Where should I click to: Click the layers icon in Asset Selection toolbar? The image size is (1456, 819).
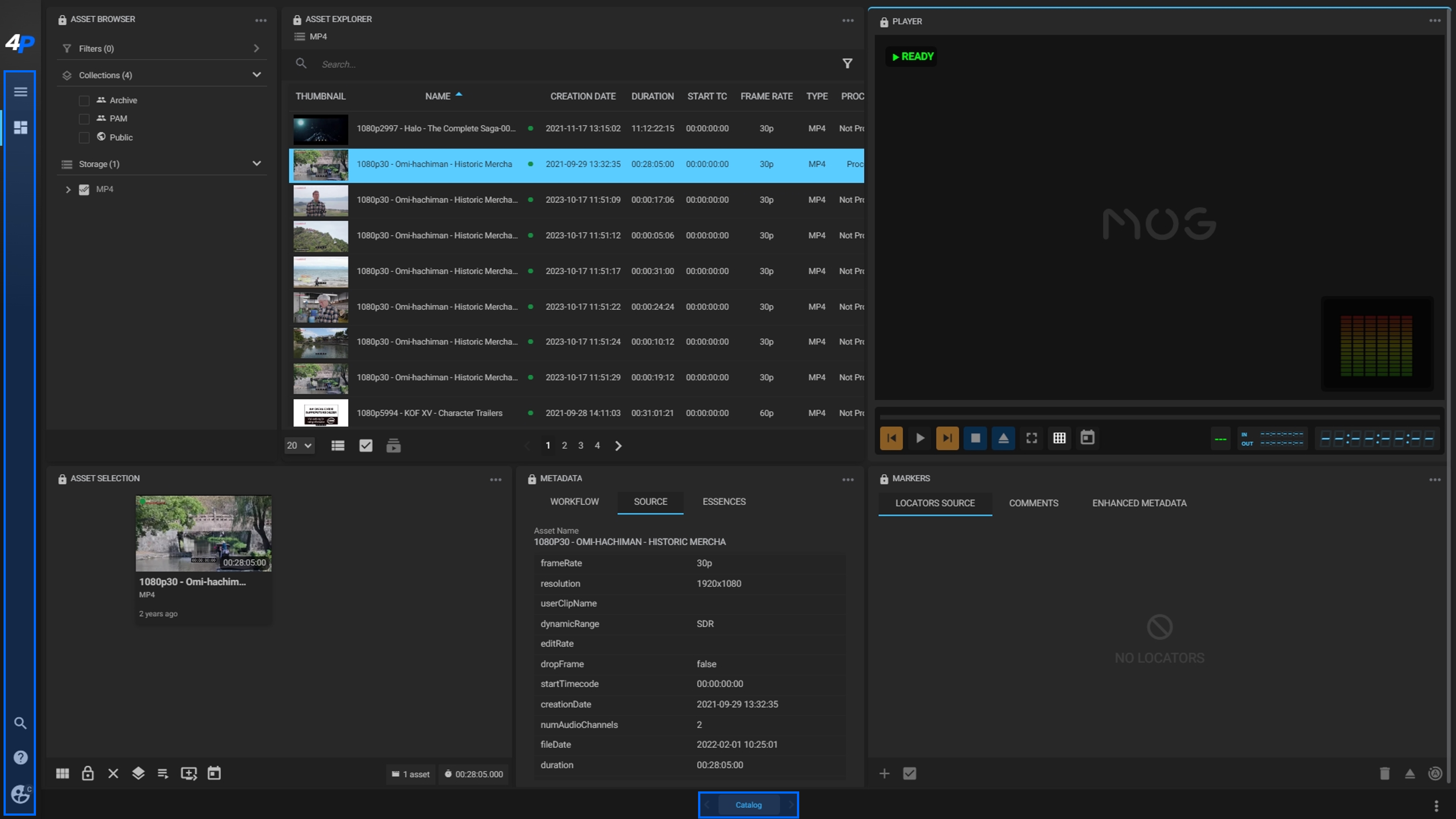[138, 773]
